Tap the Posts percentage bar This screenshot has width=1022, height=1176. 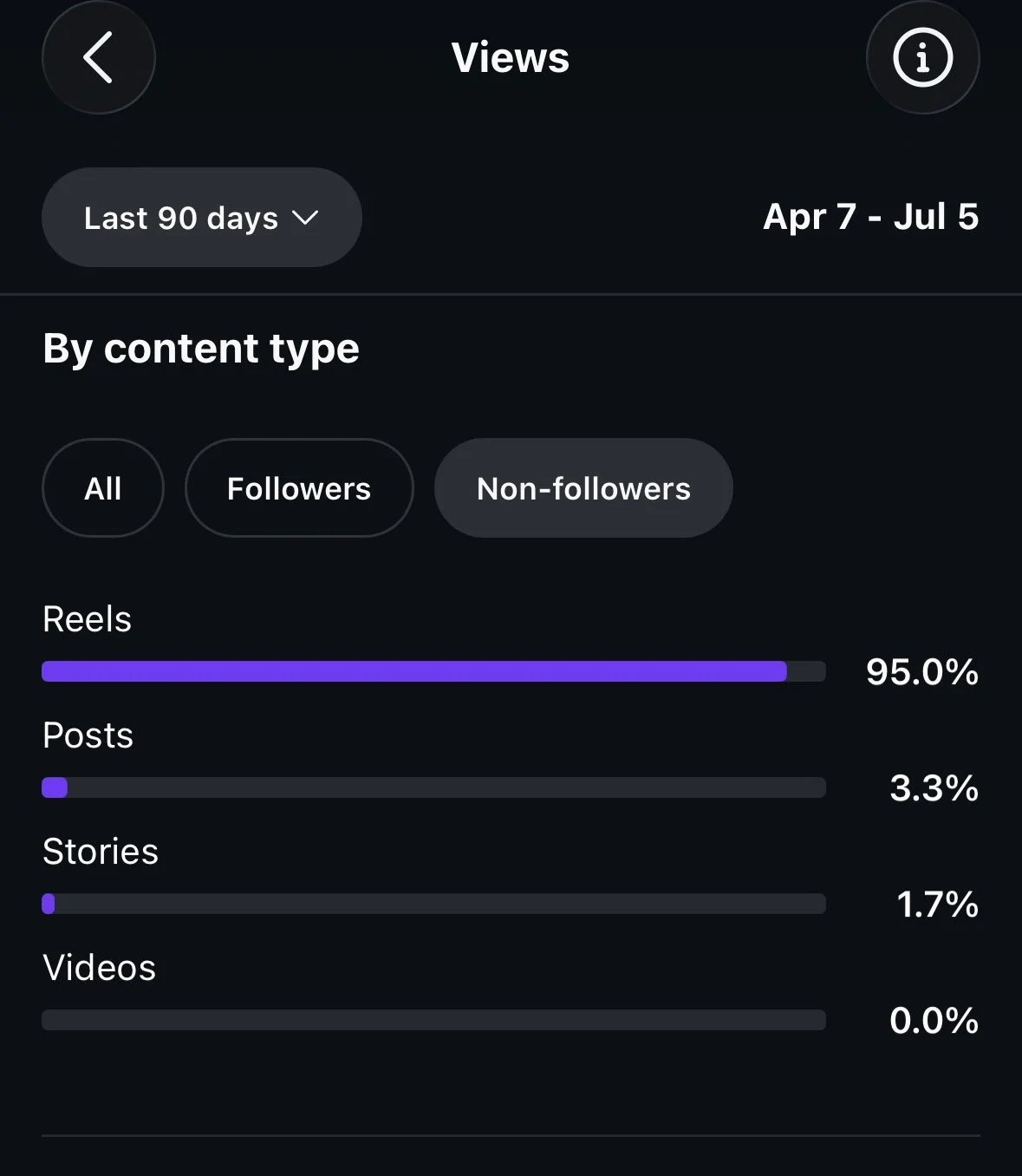tap(433, 787)
